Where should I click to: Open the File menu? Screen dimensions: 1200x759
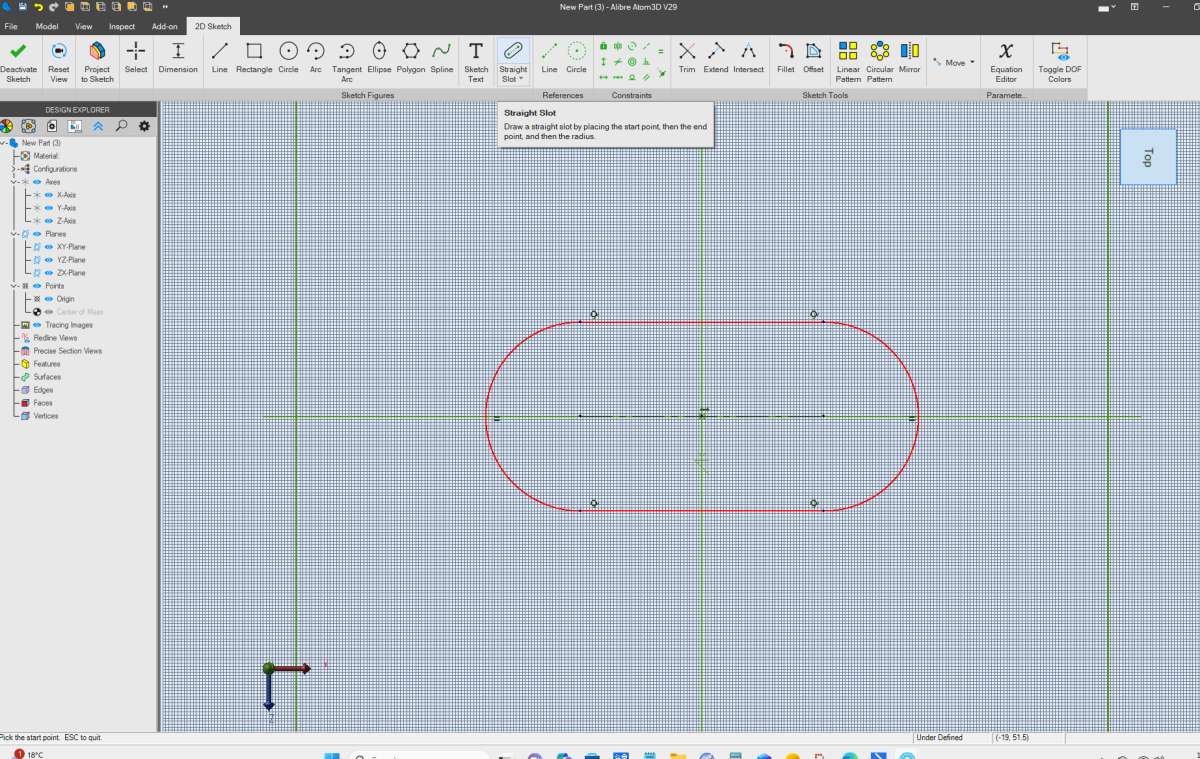click(11, 26)
